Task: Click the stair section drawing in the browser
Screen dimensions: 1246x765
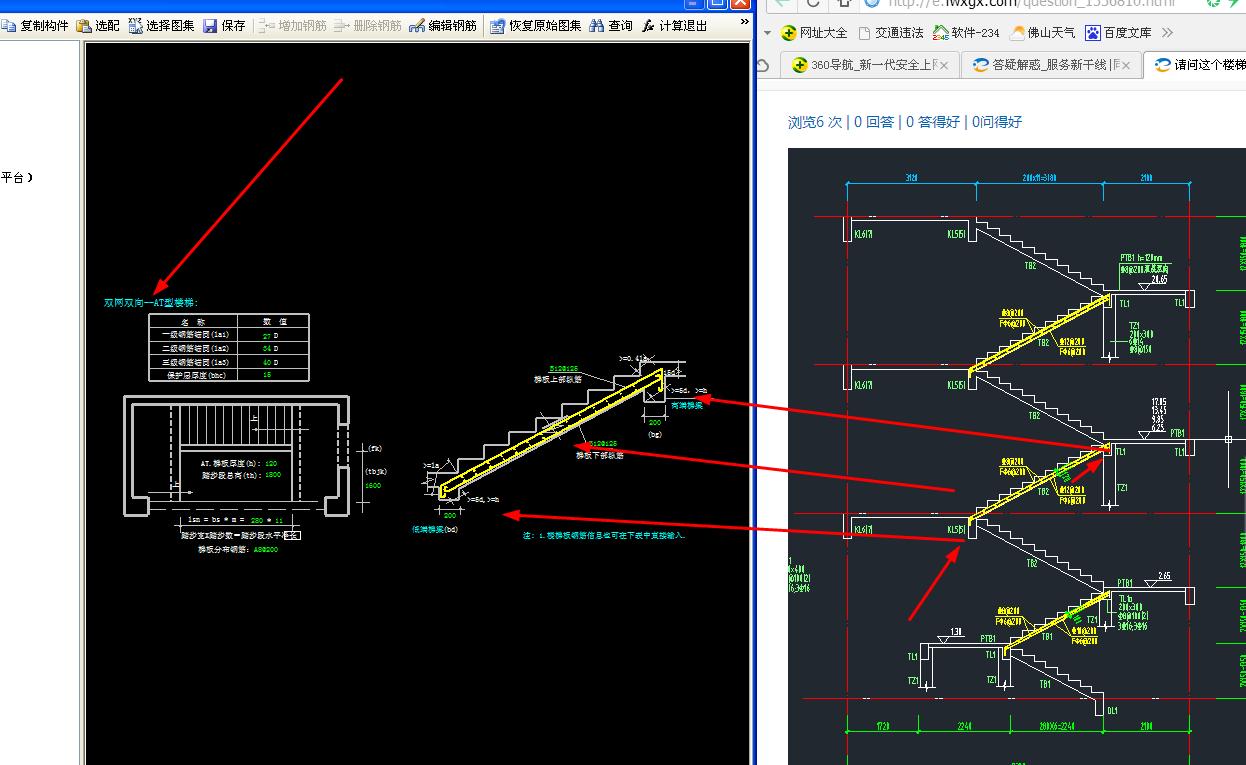Action: (1017, 456)
